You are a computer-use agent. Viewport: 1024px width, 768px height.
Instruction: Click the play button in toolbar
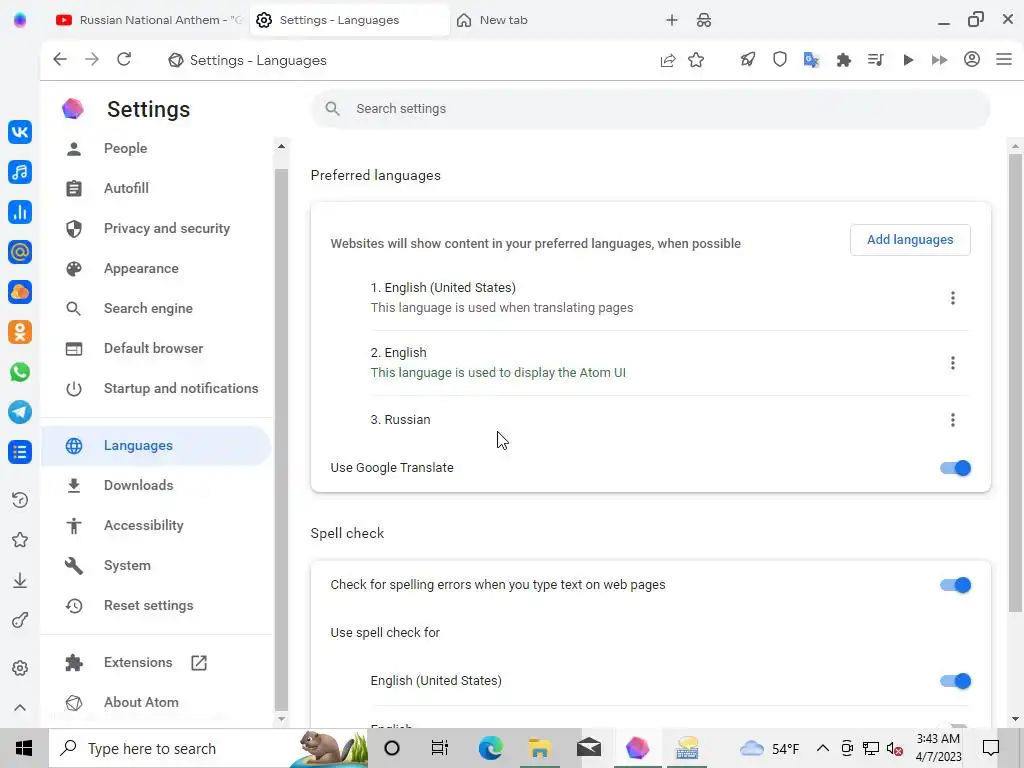coord(908,60)
